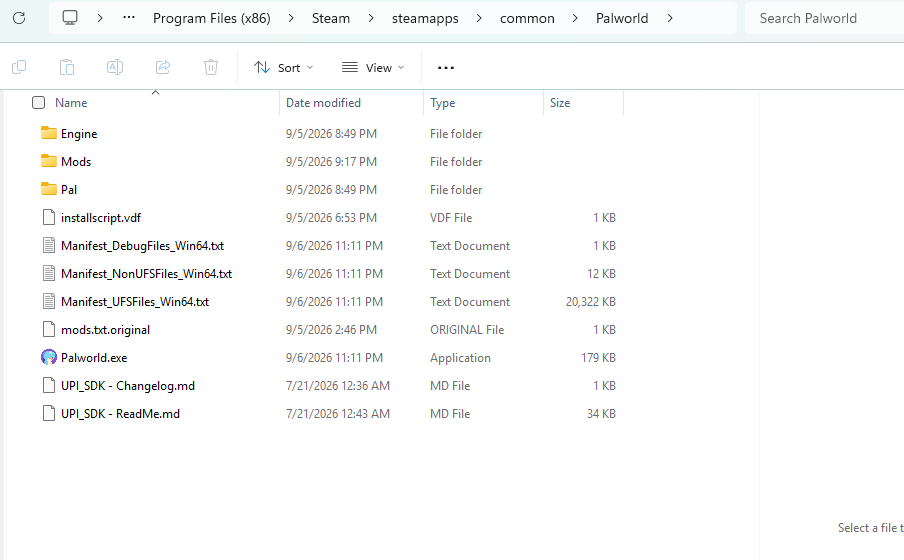Click the Refresh icon
Image resolution: width=904 pixels, height=560 pixels.
tap(19, 18)
